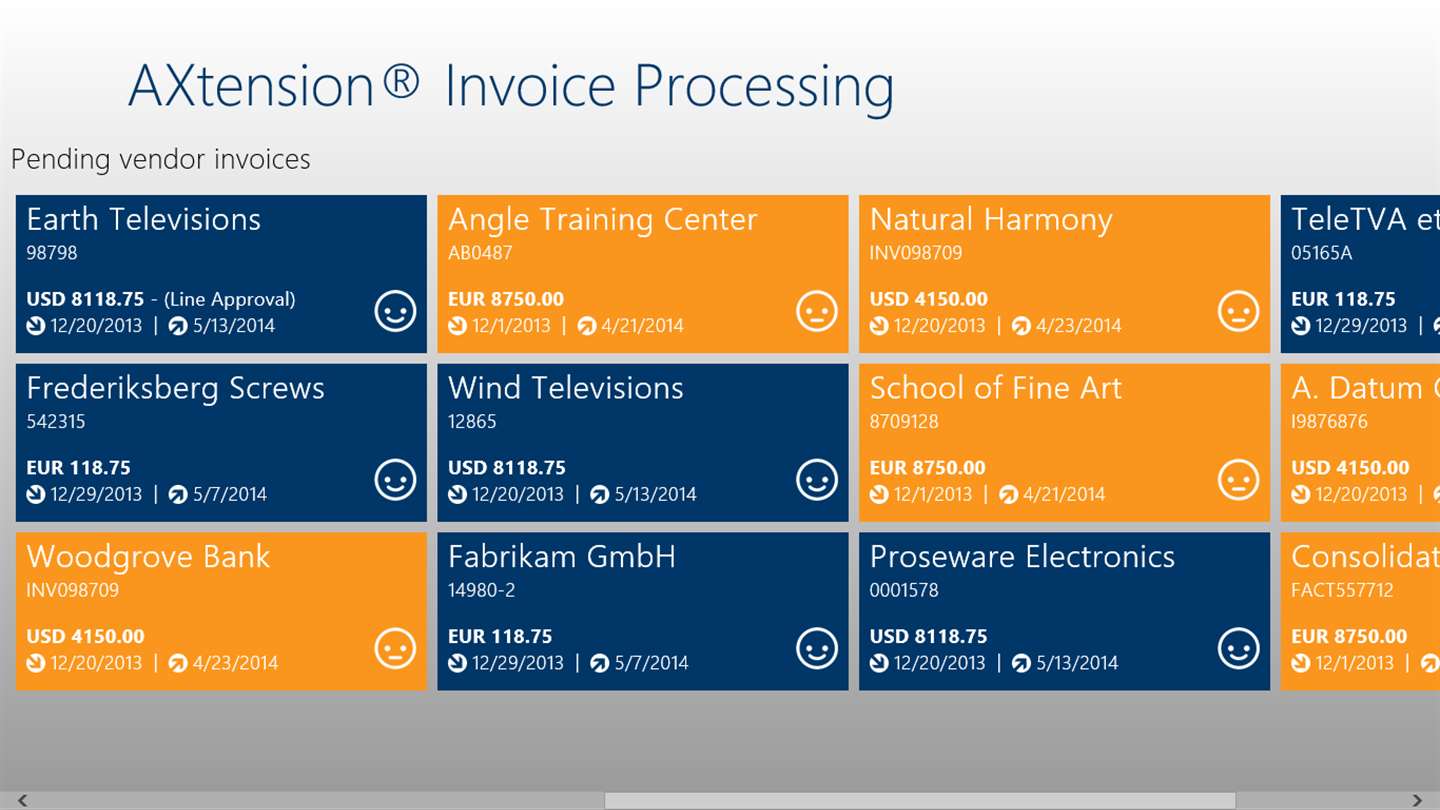Click '(Line Approval)' text on Earth Televisions
This screenshot has height=810, width=1440.
click(x=230, y=299)
